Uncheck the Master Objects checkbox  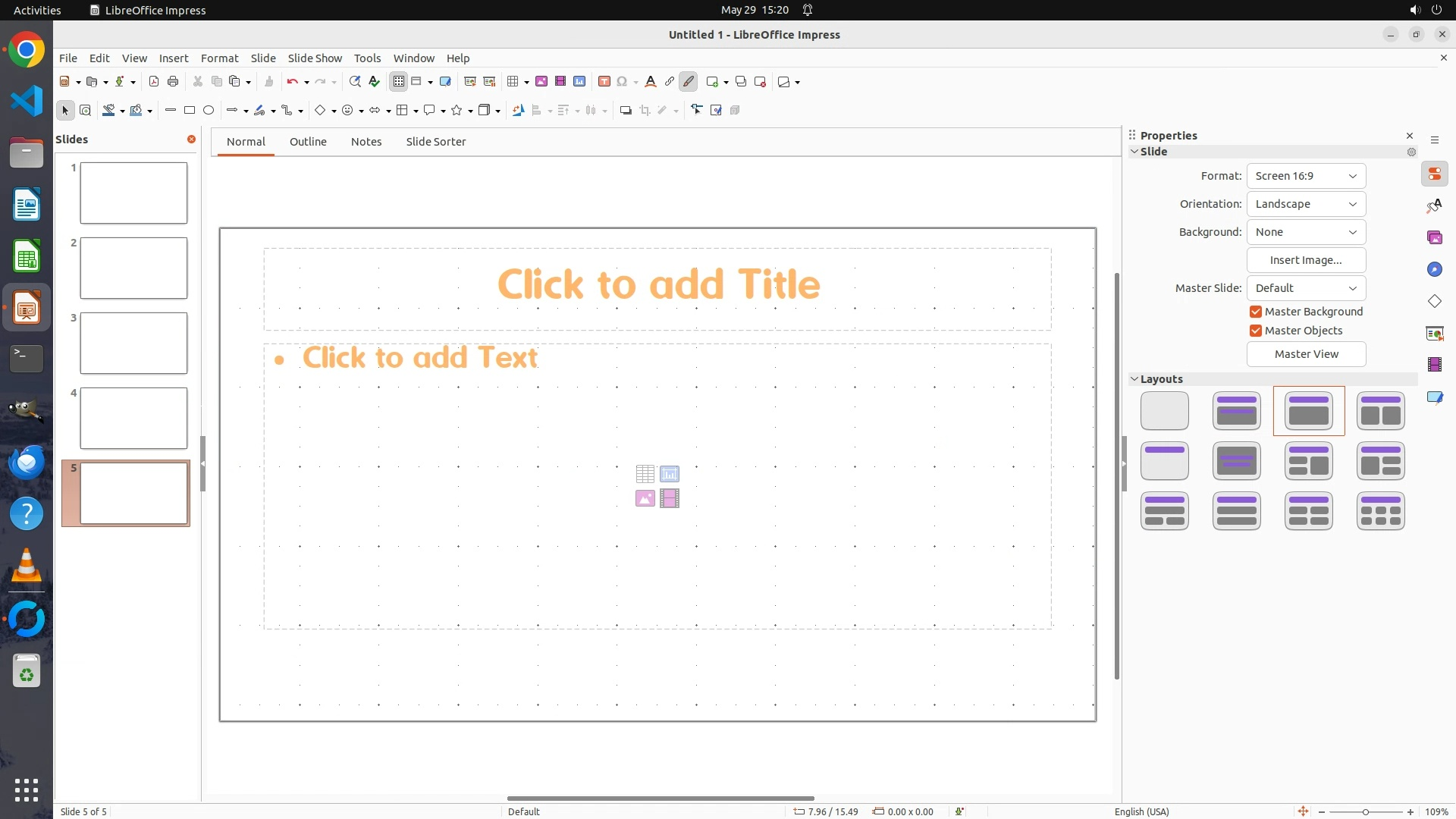click(1256, 331)
